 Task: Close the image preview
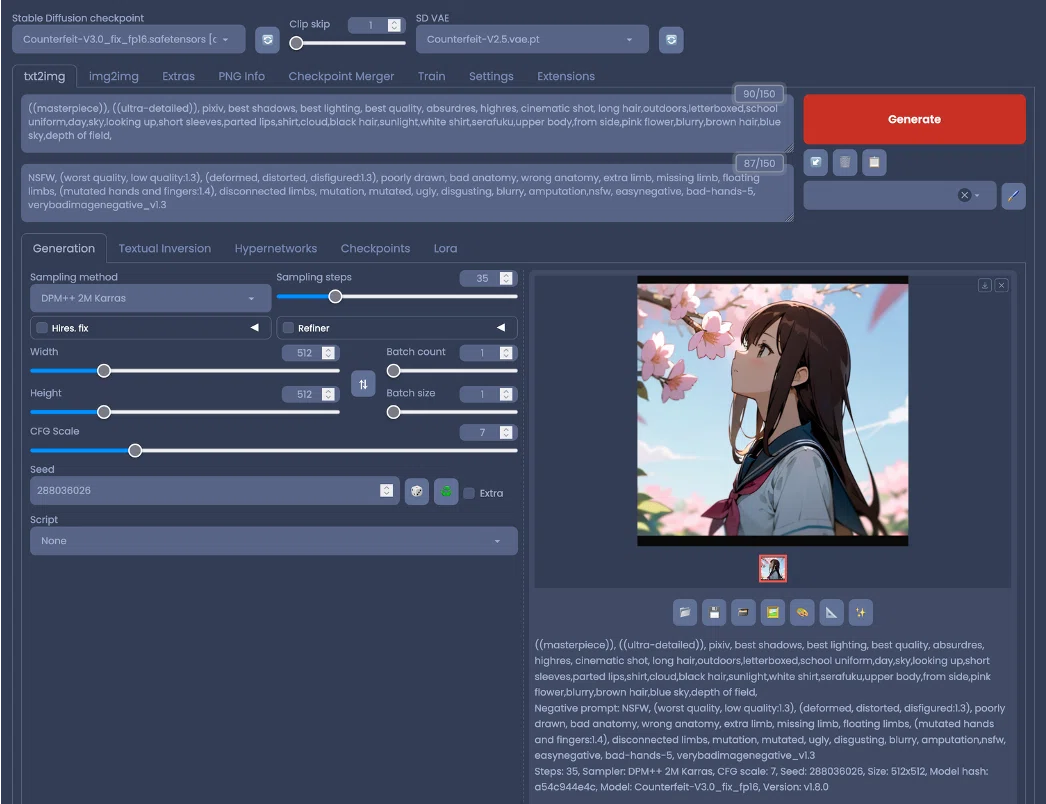coord(1001,286)
